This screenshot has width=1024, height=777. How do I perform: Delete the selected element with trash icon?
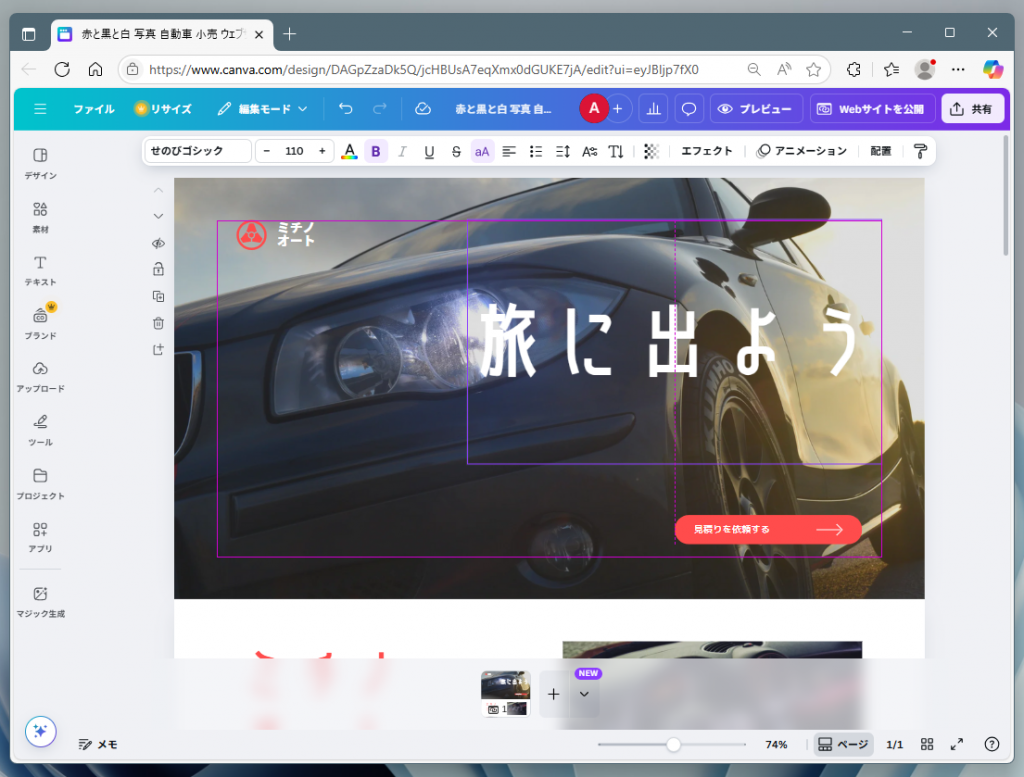tap(158, 322)
